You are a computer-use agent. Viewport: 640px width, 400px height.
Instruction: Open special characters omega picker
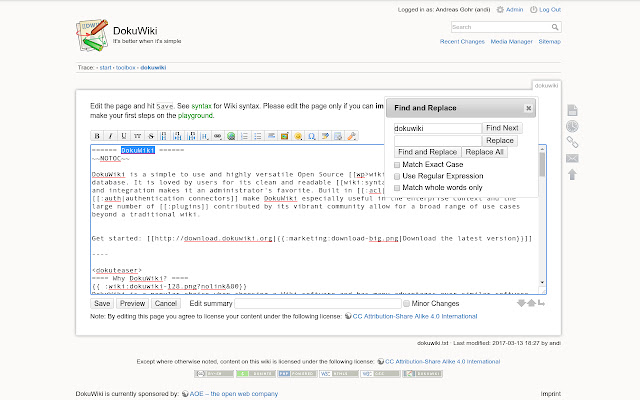point(311,136)
